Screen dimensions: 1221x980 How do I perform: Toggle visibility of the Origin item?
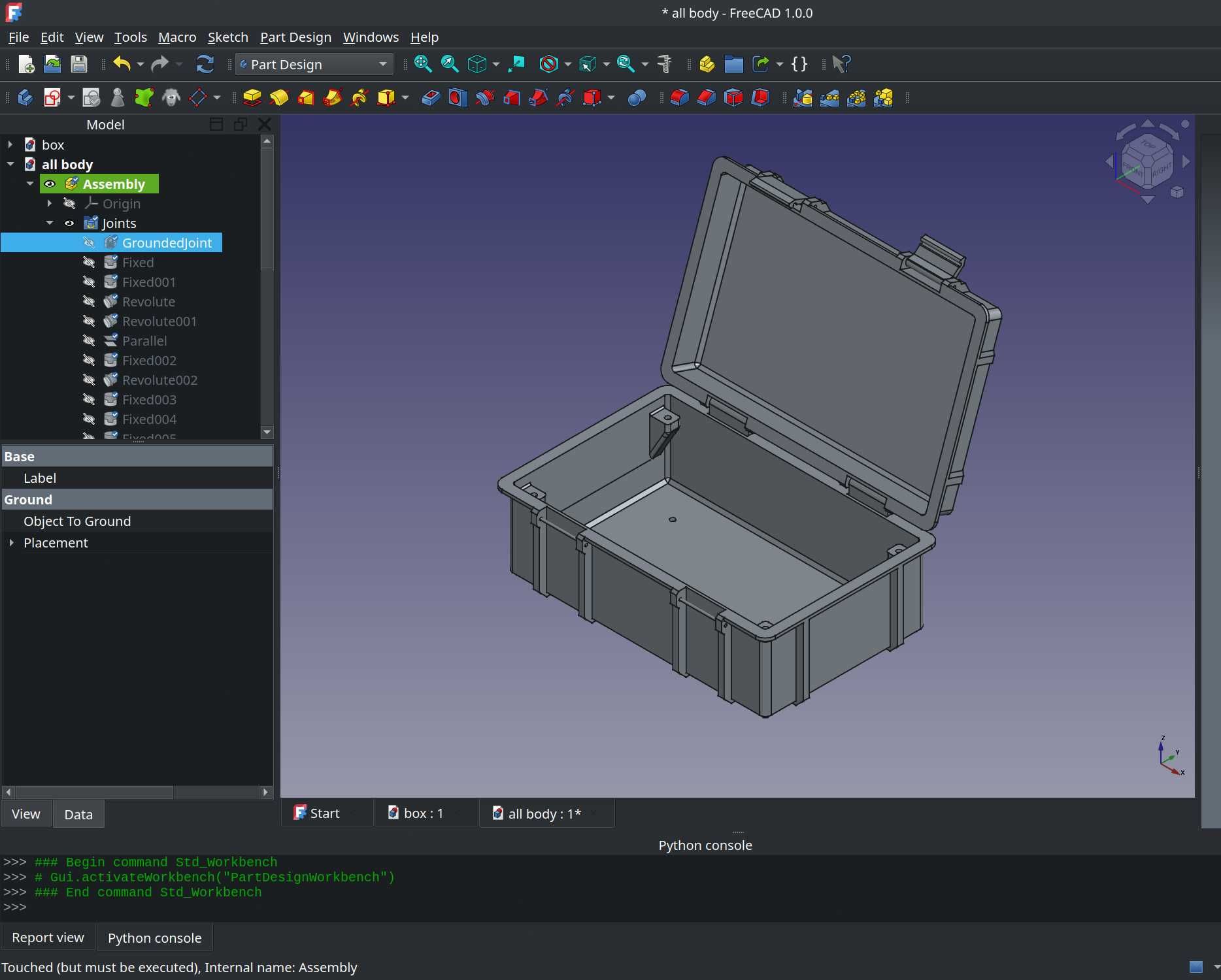(69, 204)
